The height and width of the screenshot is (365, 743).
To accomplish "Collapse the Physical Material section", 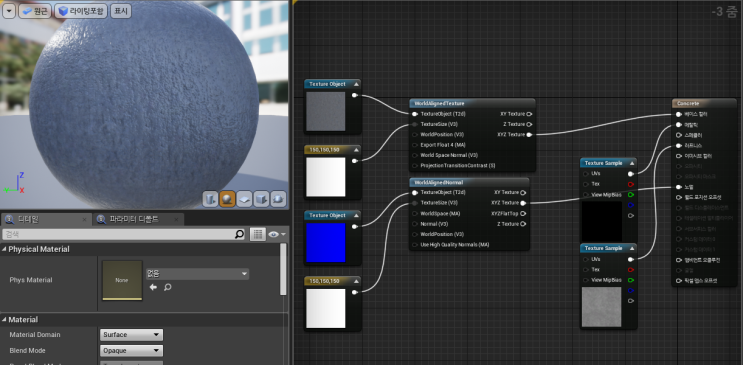I will pyautogui.click(x=4, y=249).
